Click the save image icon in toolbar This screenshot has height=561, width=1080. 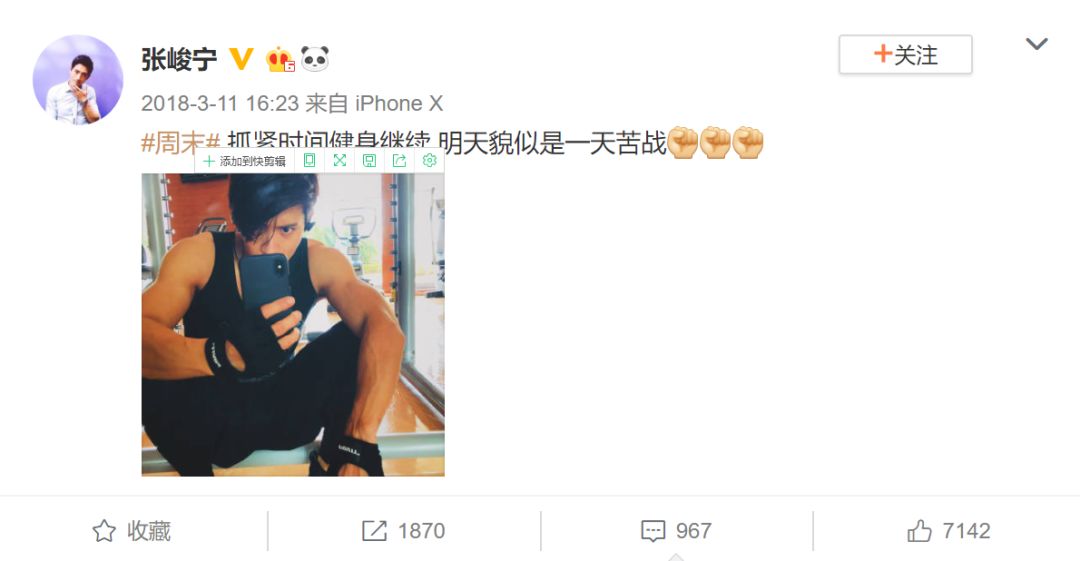coord(369,161)
